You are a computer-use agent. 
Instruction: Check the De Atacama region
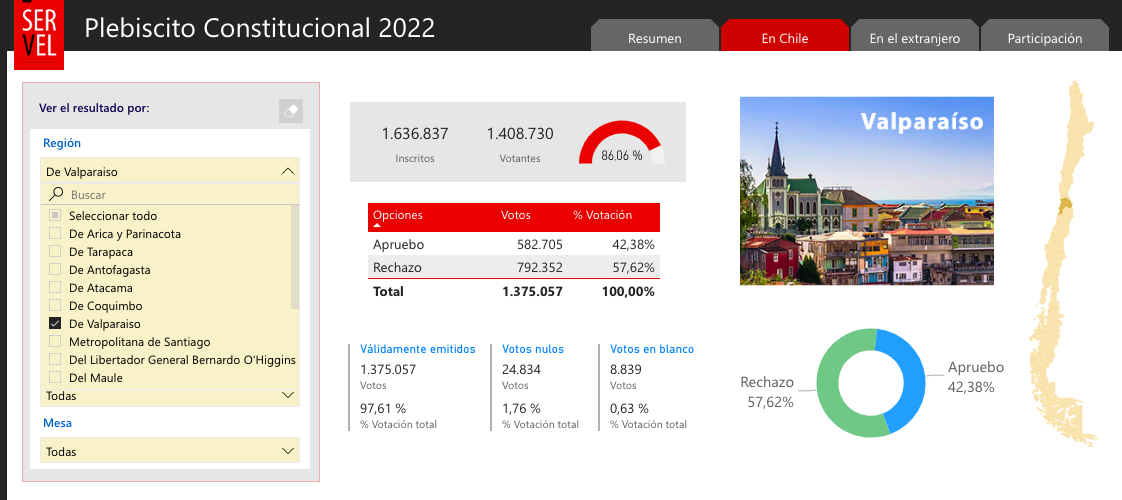[55, 288]
